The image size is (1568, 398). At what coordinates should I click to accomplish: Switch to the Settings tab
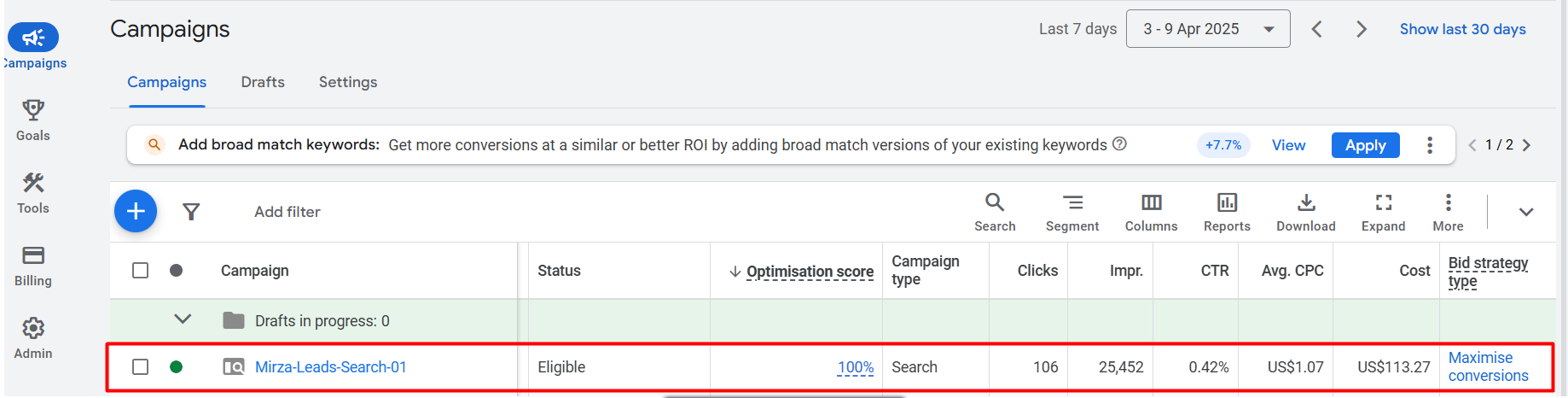[x=348, y=82]
